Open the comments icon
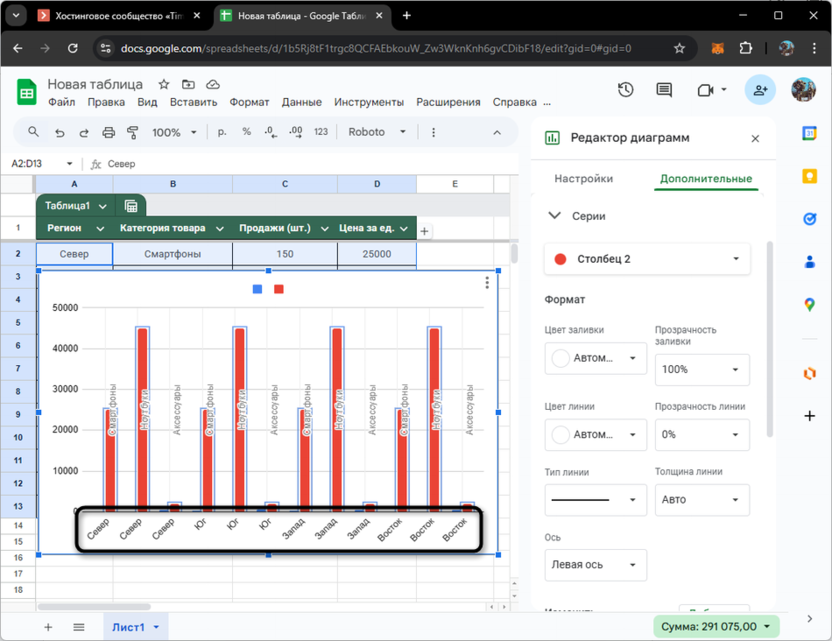 pos(664,90)
